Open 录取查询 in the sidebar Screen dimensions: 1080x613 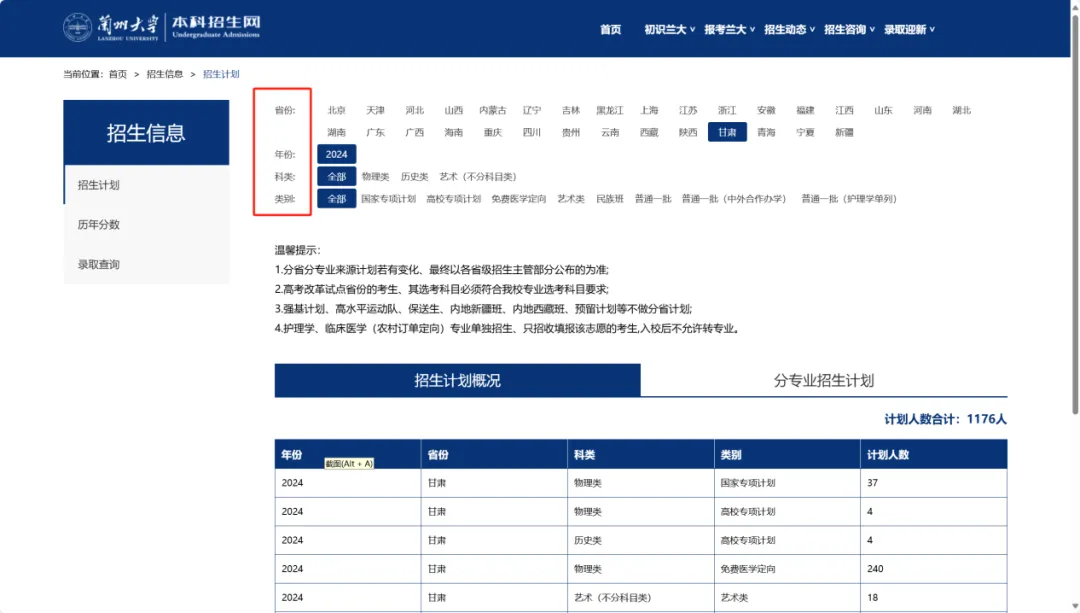pyautogui.click(x=99, y=265)
